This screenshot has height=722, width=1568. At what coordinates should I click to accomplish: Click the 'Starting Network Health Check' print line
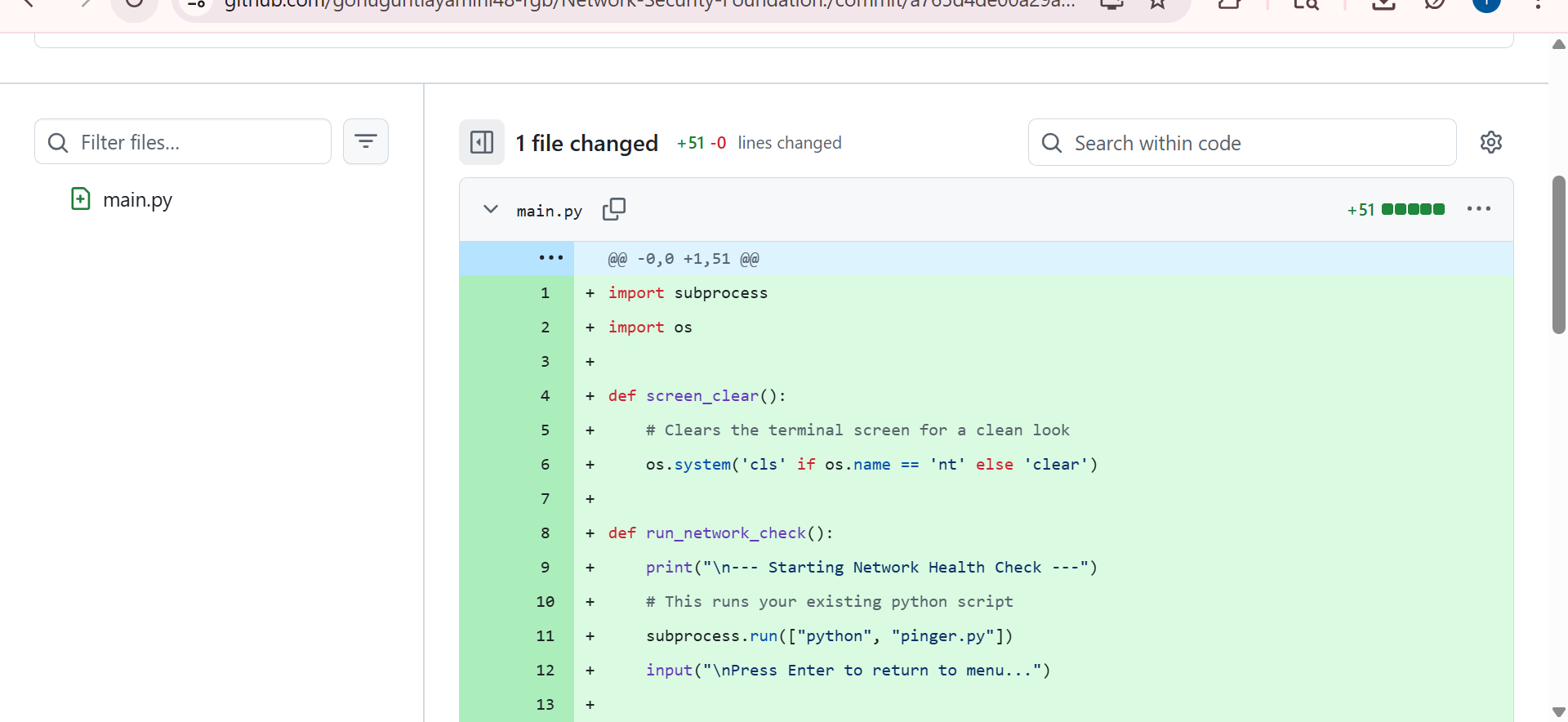pos(871,568)
